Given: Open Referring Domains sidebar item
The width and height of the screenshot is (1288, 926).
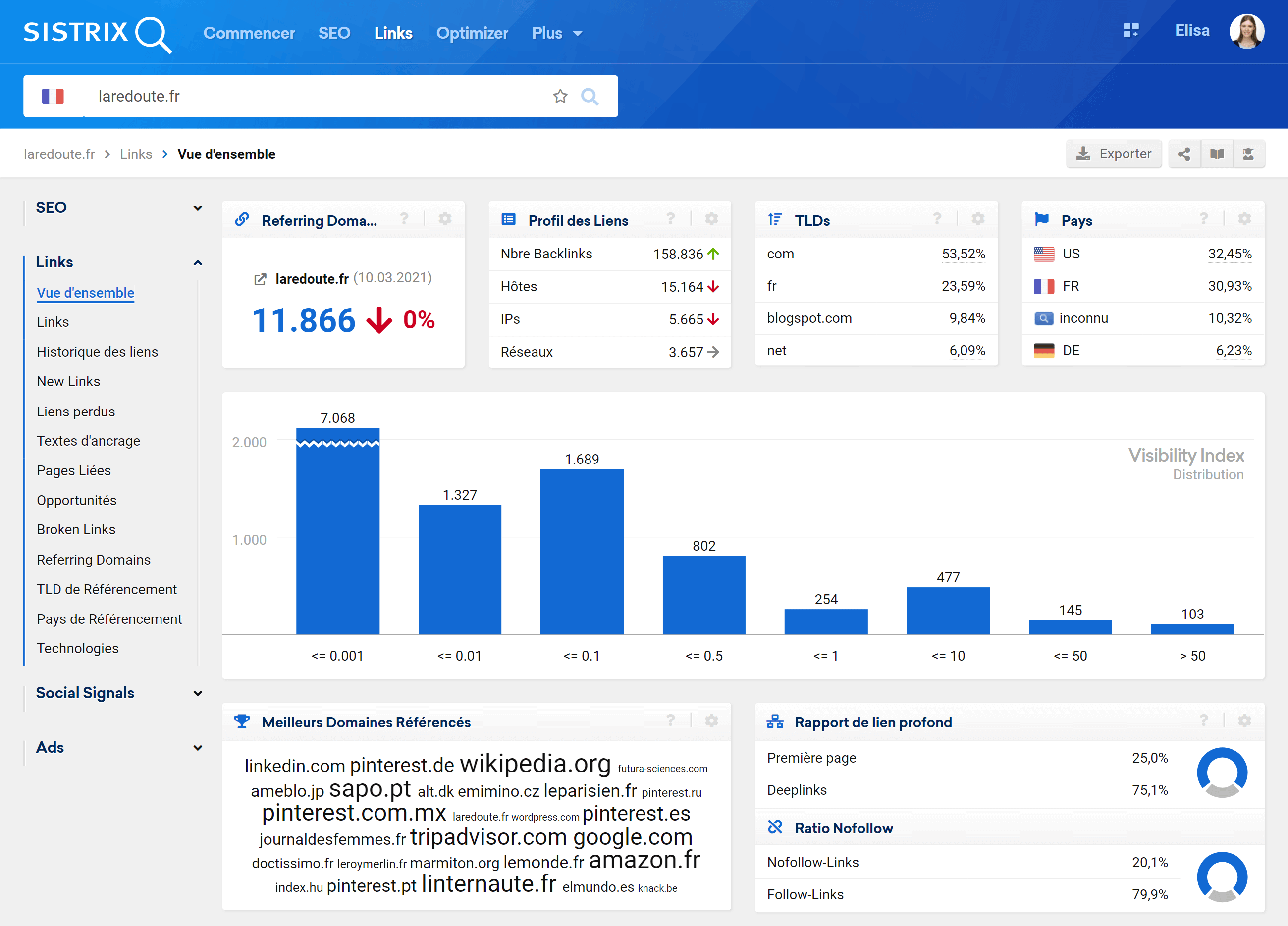Looking at the screenshot, I should click(x=94, y=560).
